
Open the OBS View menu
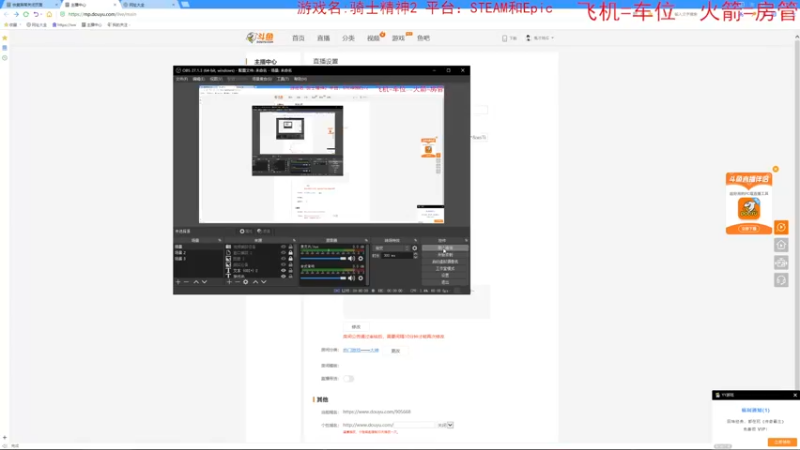[x=216, y=79]
